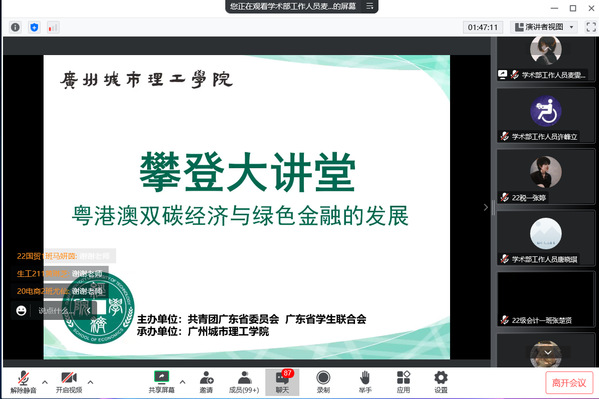Open the blue security shield icon
Viewport: 599px width, 399px height.
34,28
